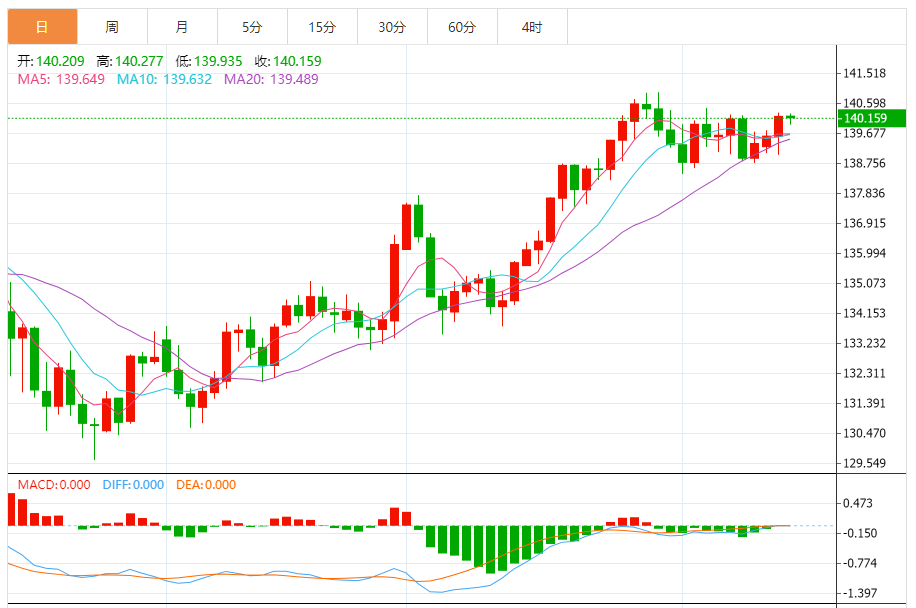Click the MACD:0.000 indicator label
916x608 pixels.
coord(54,485)
